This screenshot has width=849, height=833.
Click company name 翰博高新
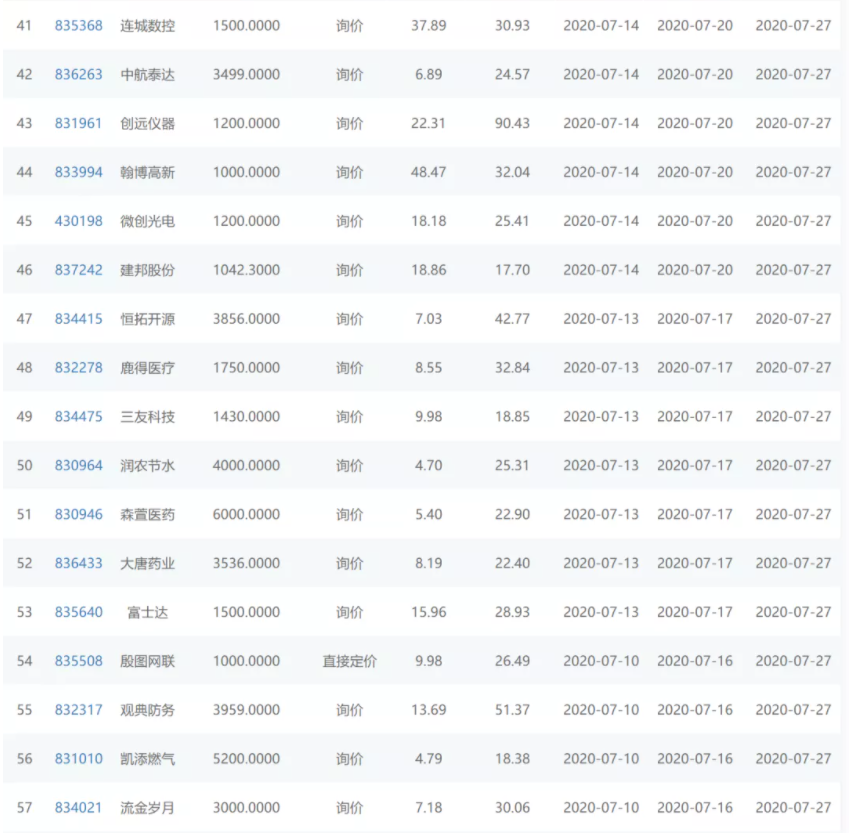[147, 172]
